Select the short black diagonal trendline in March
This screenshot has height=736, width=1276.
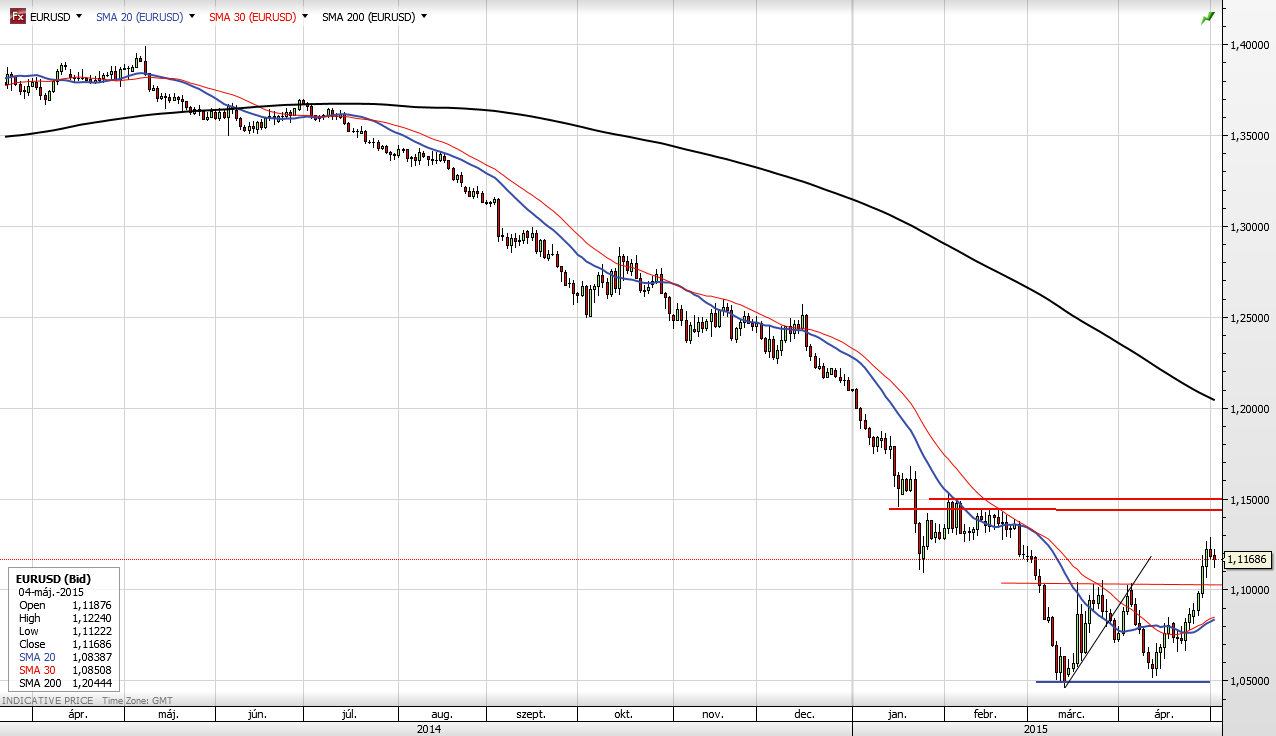pyautogui.click(x=1108, y=621)
